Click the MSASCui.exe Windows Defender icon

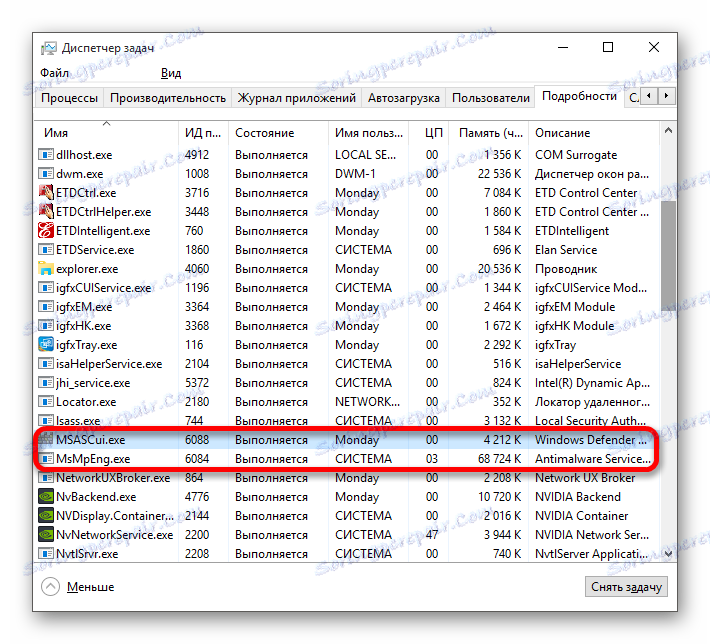click(46, 439)
